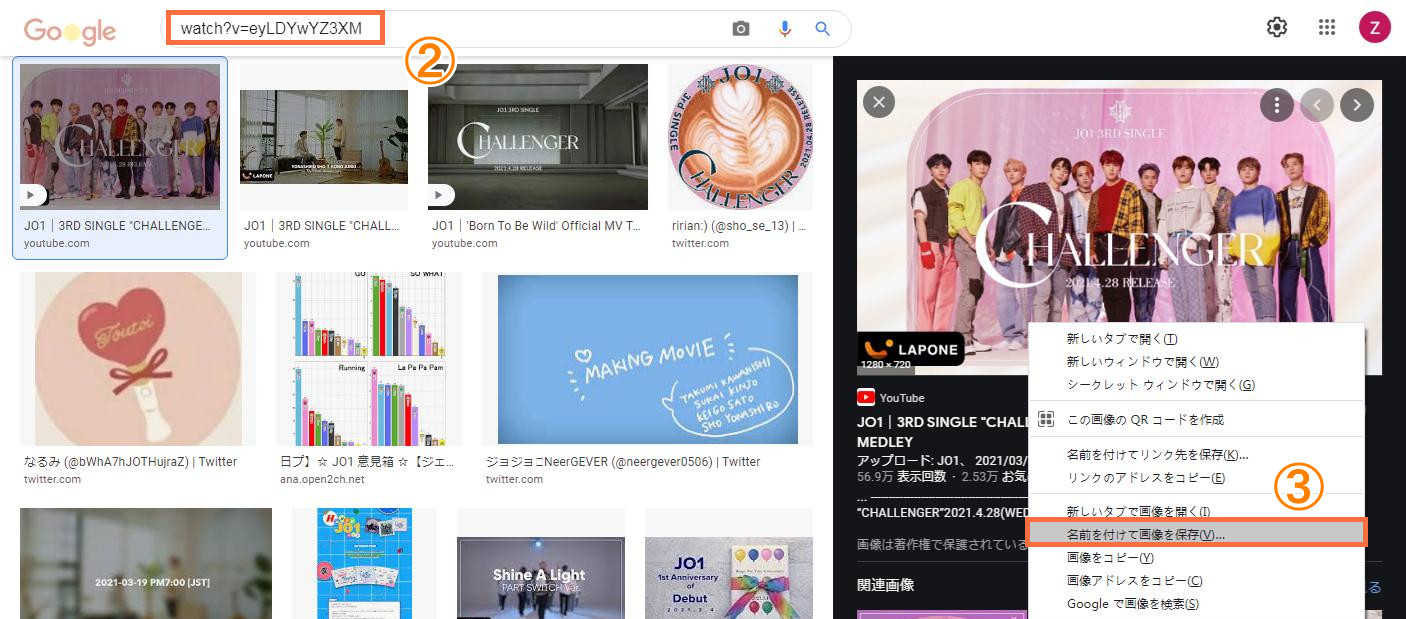Click the ジョジョニNeerGEVER Twitter caption

[x=623, y=462]
